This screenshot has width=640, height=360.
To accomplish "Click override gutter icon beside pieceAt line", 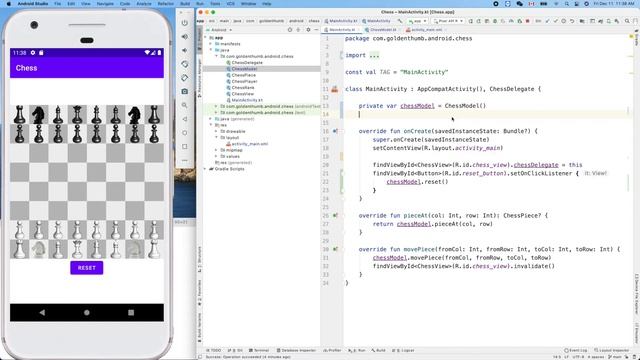I will point(335,216).
